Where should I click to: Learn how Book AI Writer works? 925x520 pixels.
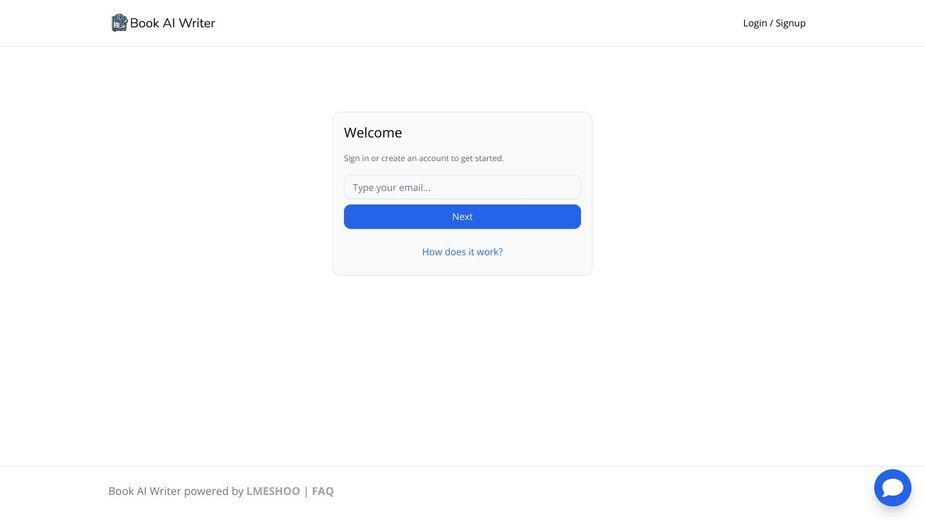(x=462, y=251)
